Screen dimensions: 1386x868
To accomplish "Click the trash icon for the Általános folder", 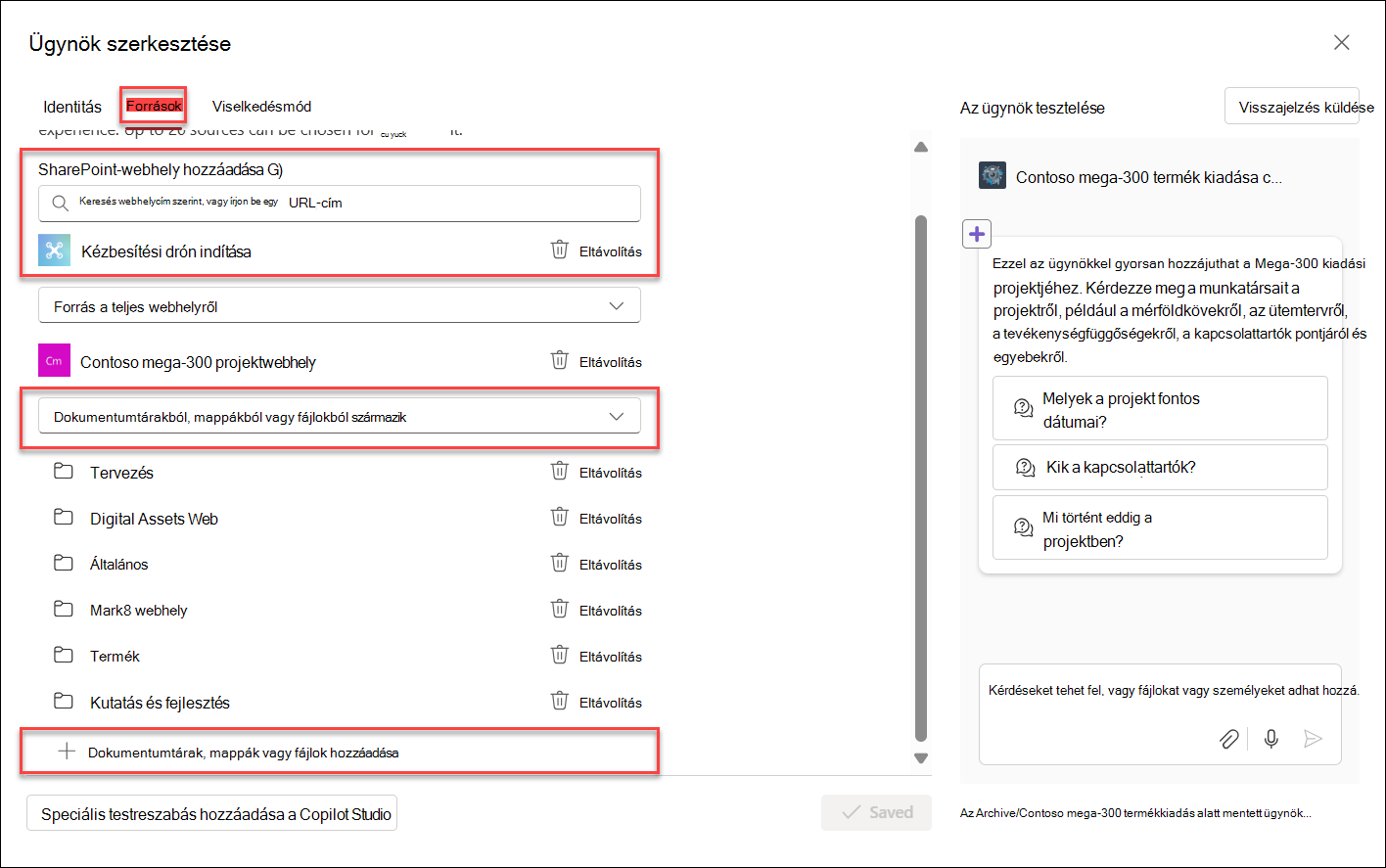I will [559, 563].
